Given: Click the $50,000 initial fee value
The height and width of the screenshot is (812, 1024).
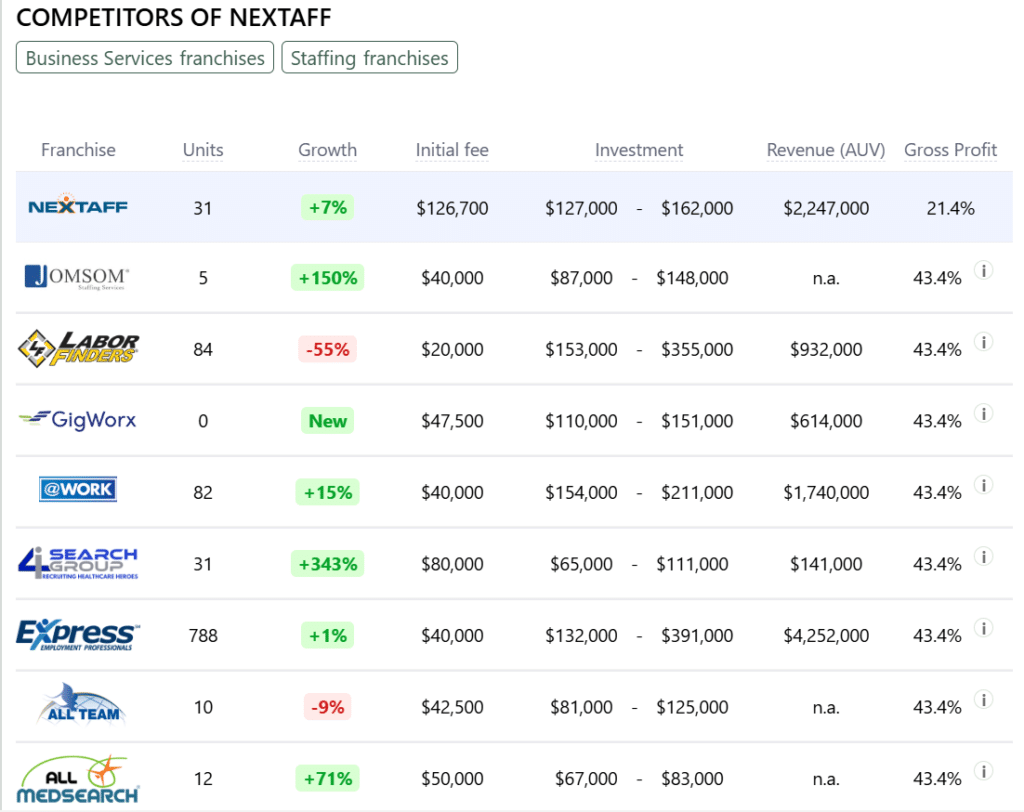Looking at the screenshot, I should point(452,779).
